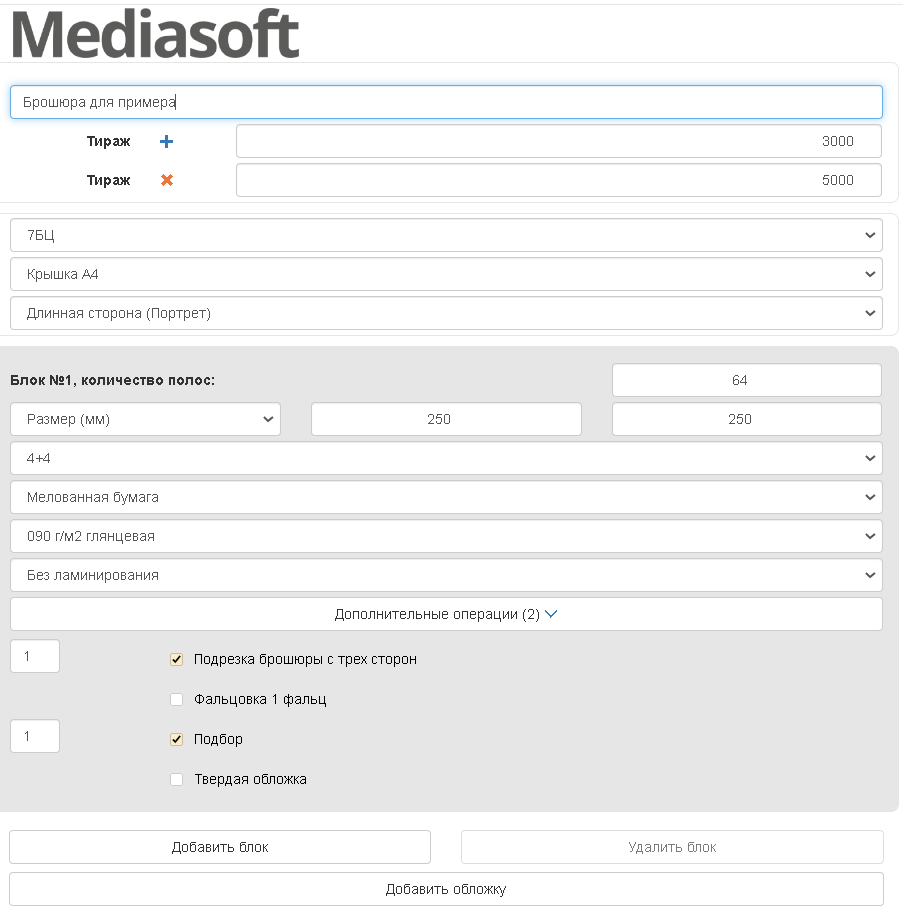Click the Добавить блок button
This screenshot has height=921, width=903.
(220, 847)
